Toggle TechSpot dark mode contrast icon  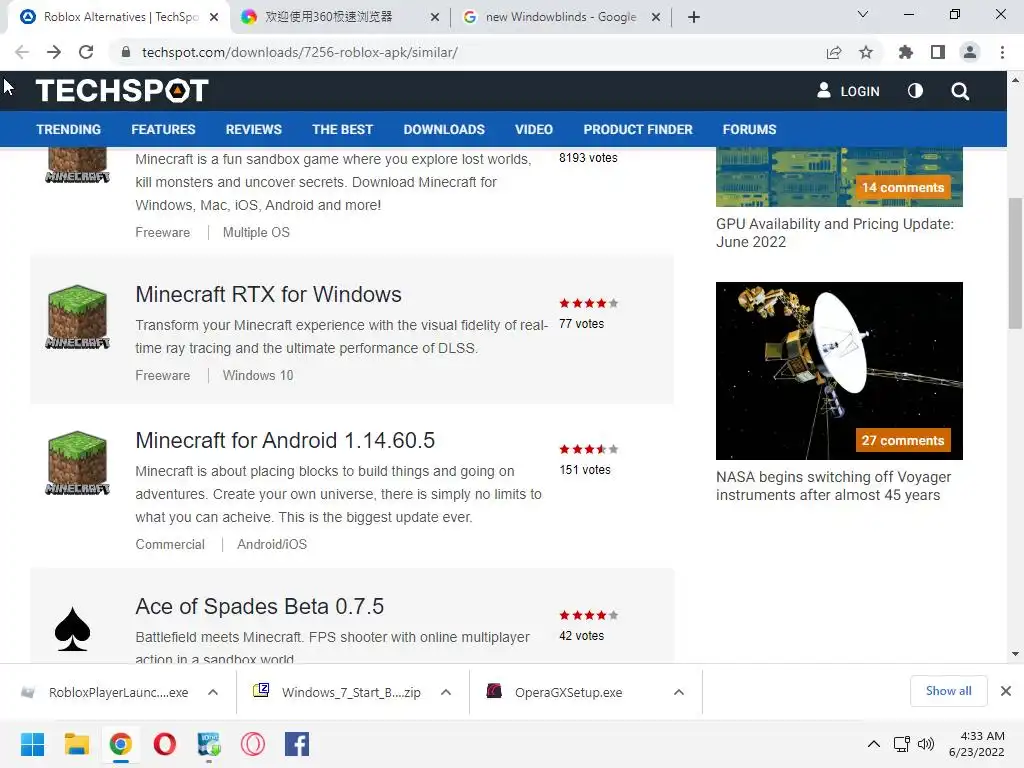[x=915, y=91]
